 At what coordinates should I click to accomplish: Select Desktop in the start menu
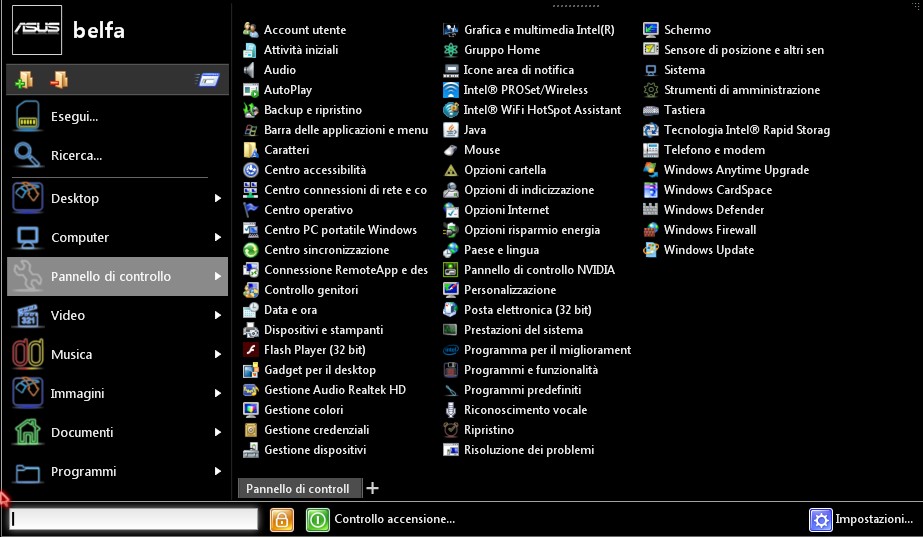(x=118, y=198)
